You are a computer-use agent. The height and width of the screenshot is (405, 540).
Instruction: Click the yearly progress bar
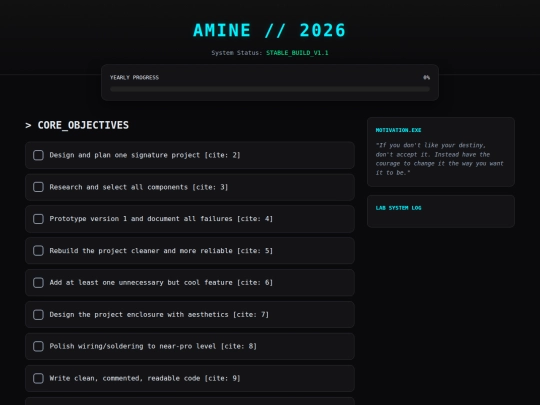tap(270, 89)
